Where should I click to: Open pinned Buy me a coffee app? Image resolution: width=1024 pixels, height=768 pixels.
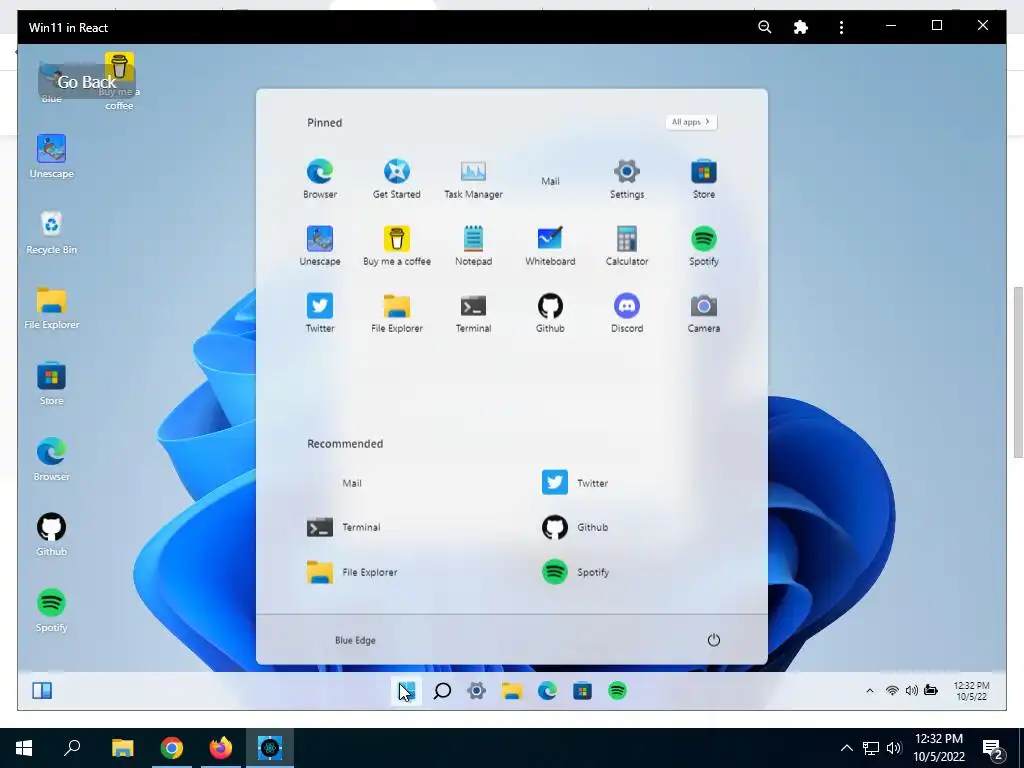(396, 246)
